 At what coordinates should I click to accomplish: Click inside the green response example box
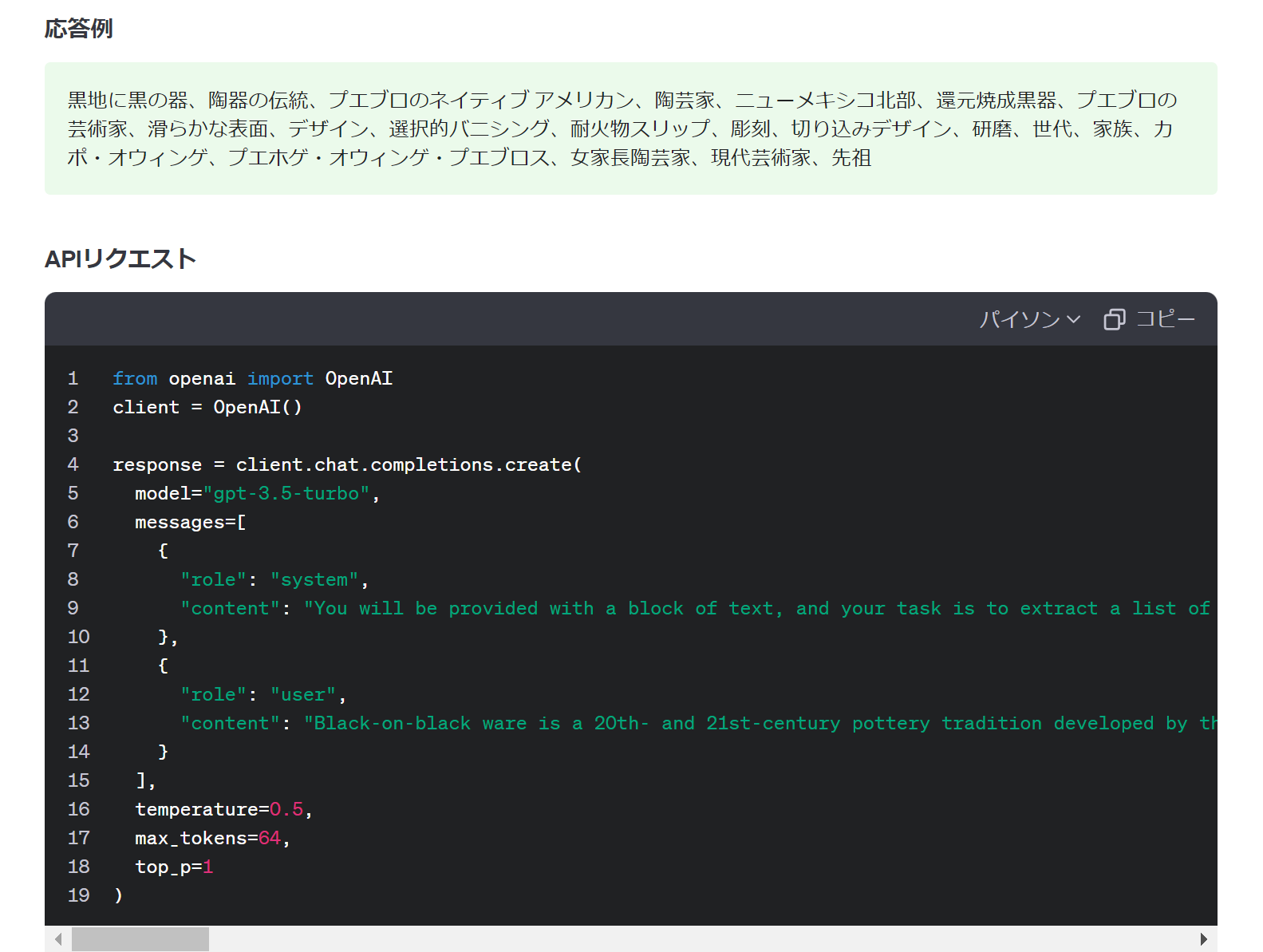pos(630,128)
